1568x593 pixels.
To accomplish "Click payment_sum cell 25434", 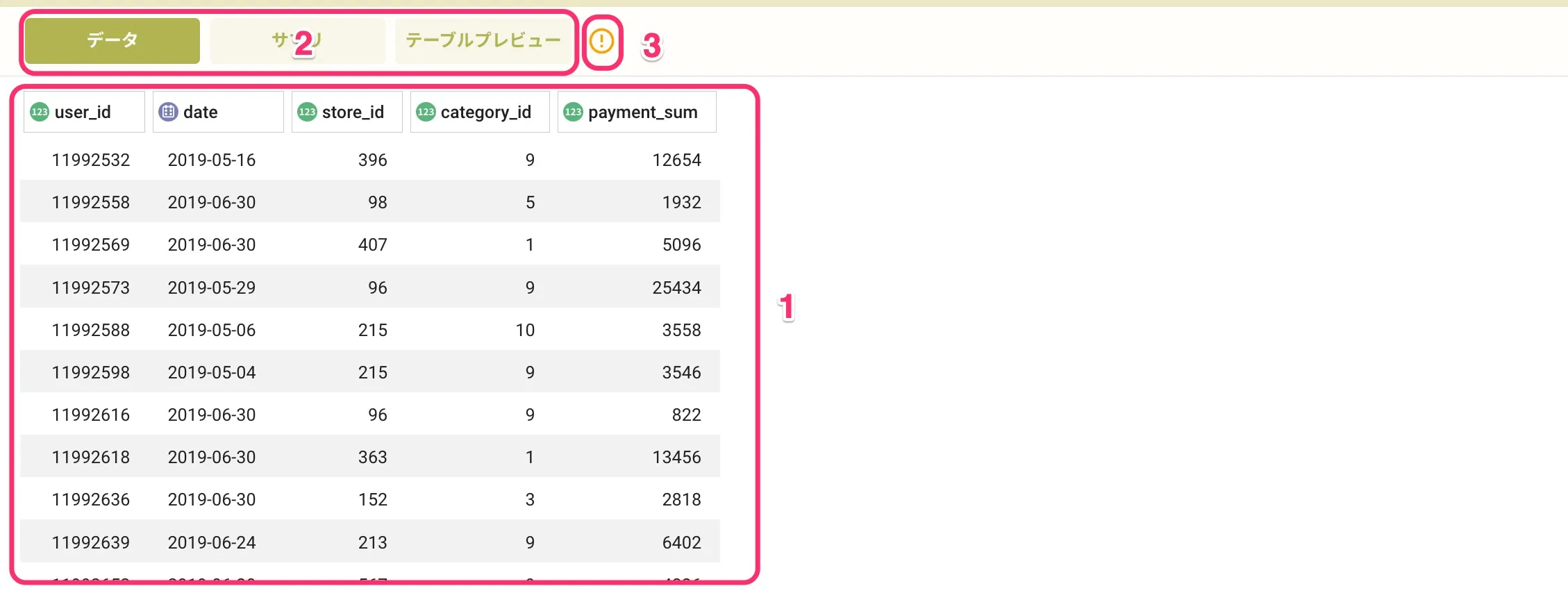I will click(x=677, y=288).
